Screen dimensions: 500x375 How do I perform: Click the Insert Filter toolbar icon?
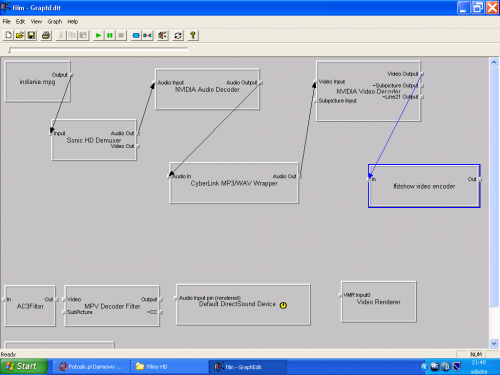pos(136,35)
